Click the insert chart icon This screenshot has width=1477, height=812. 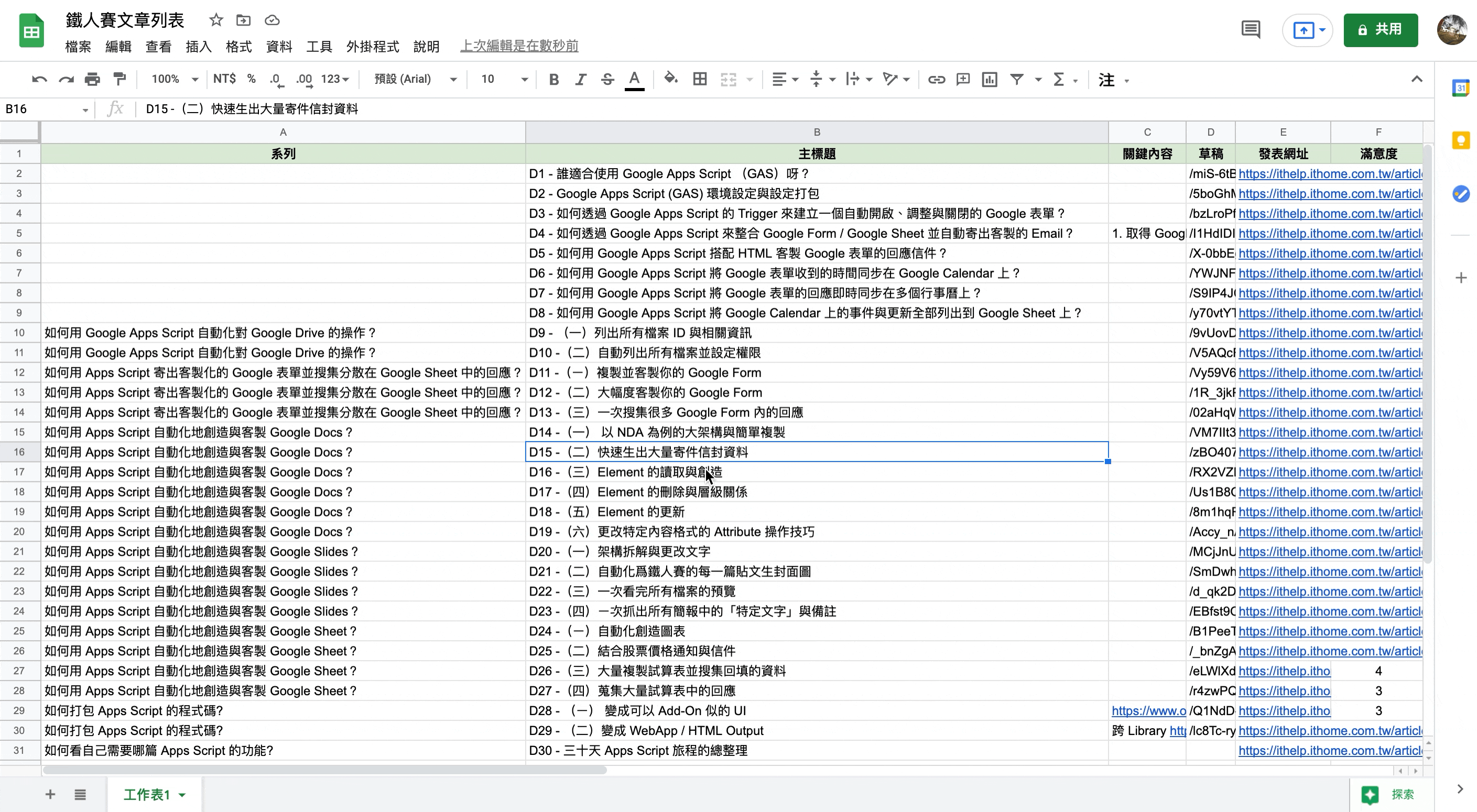(x=990, y=79)
